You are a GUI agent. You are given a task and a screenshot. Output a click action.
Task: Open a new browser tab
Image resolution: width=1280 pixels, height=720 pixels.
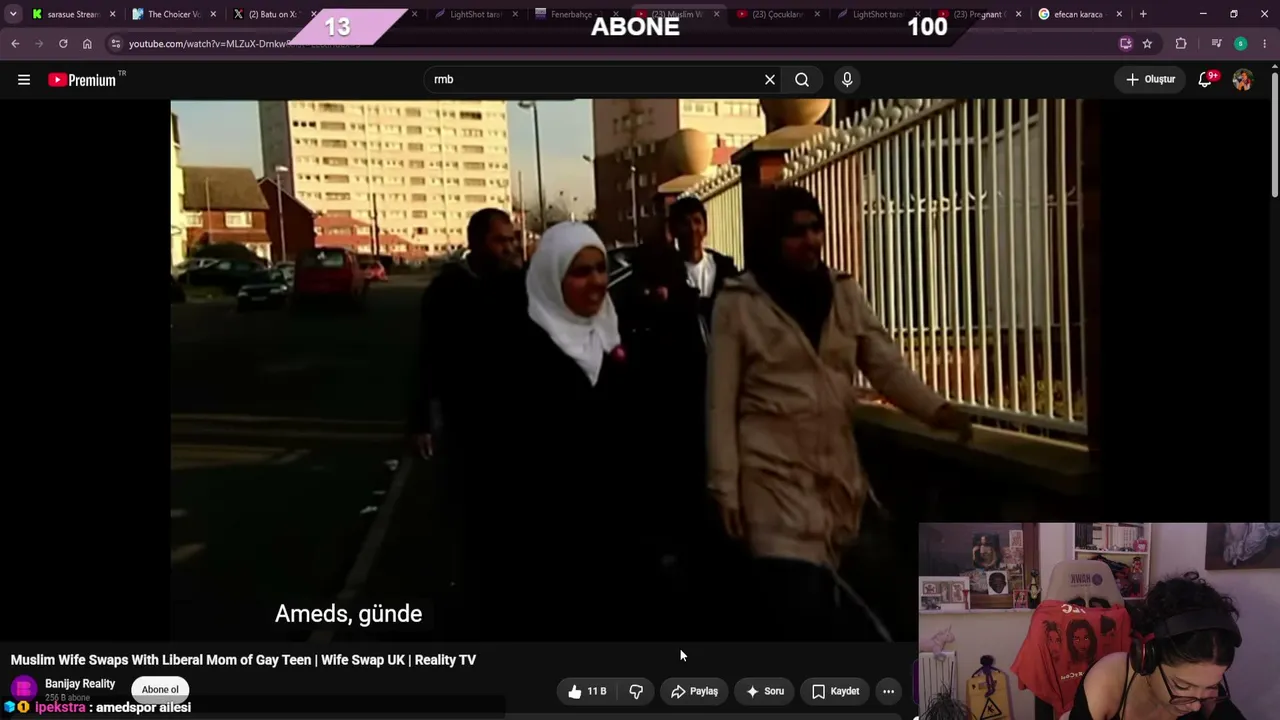point(1143,14)
